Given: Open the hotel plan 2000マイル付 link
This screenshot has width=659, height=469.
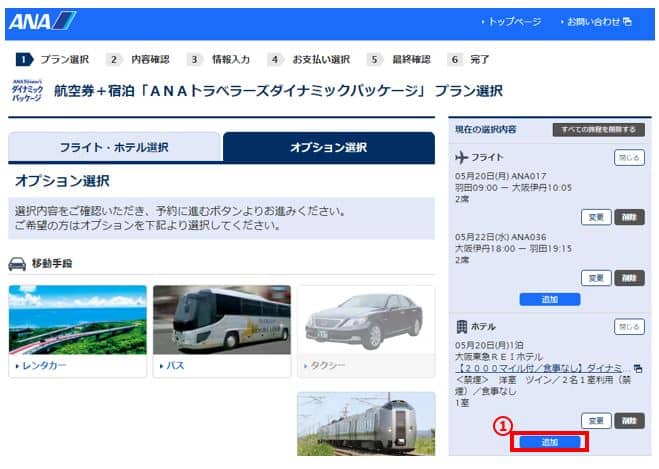Looking at the screenshot, I should point(538,369).
